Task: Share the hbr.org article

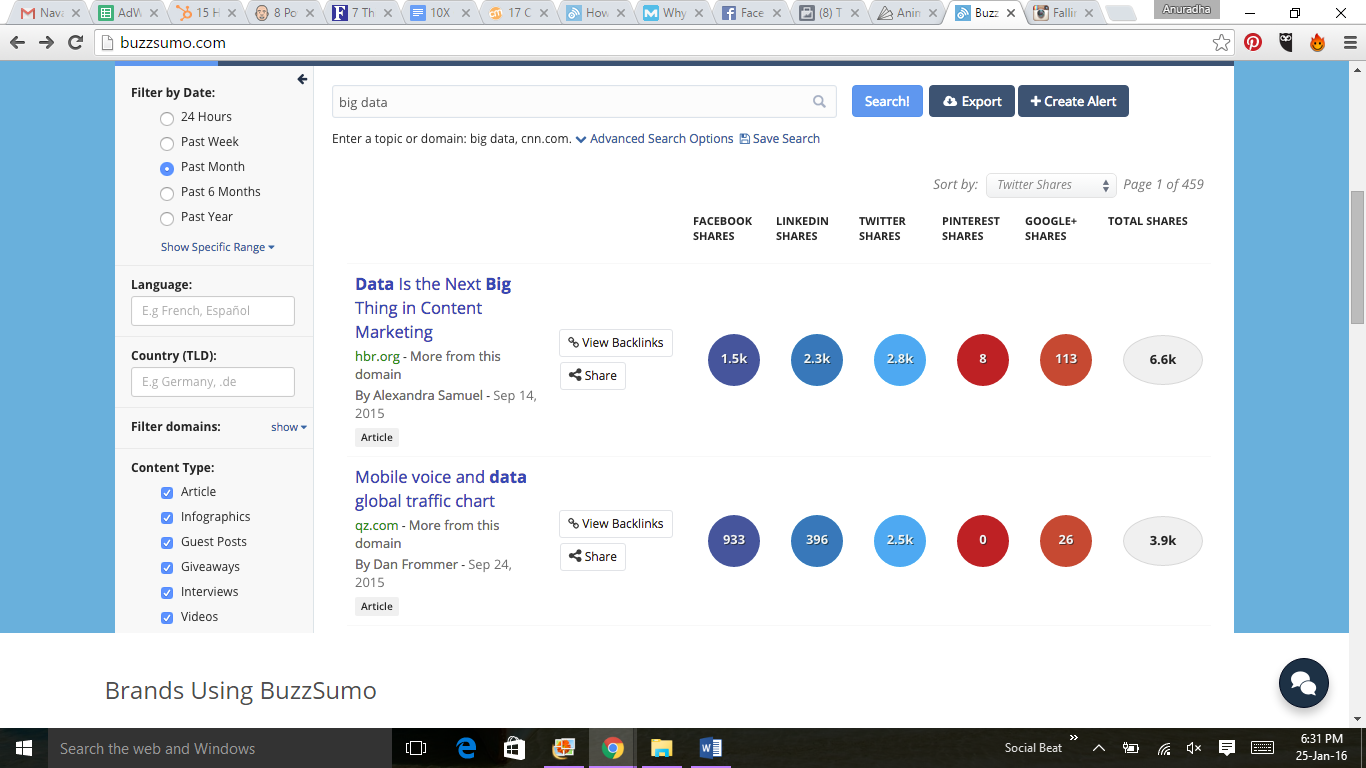Action: click(x=593, y=376)
